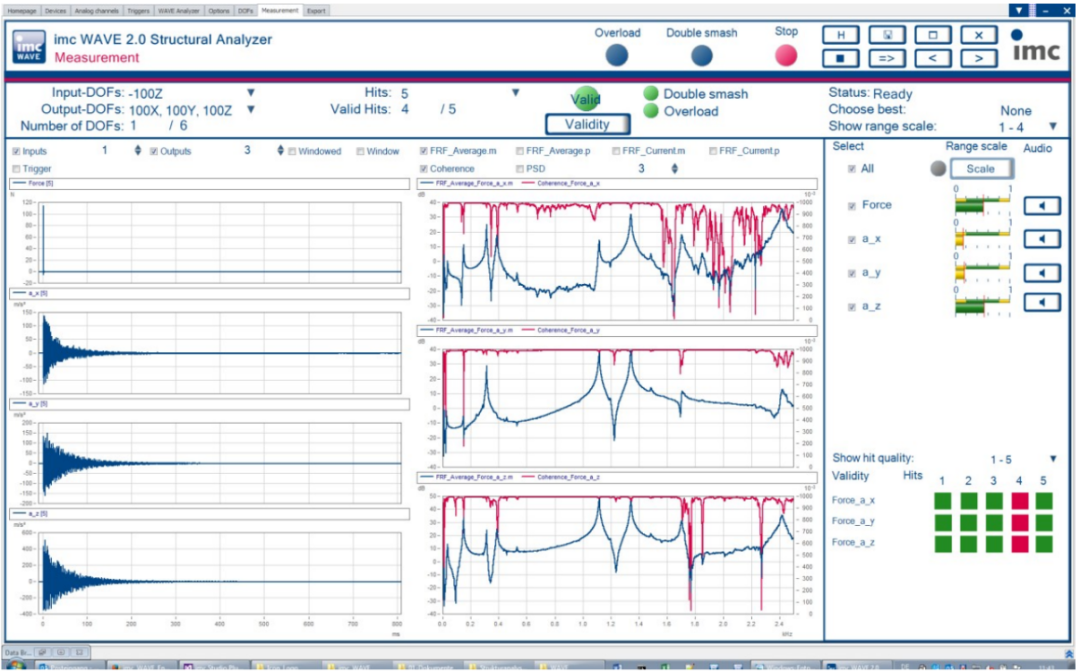Open the Show range scale dropdown
The width and height of the screenshot is (1080, 672).
click(x=1053, y=127)
